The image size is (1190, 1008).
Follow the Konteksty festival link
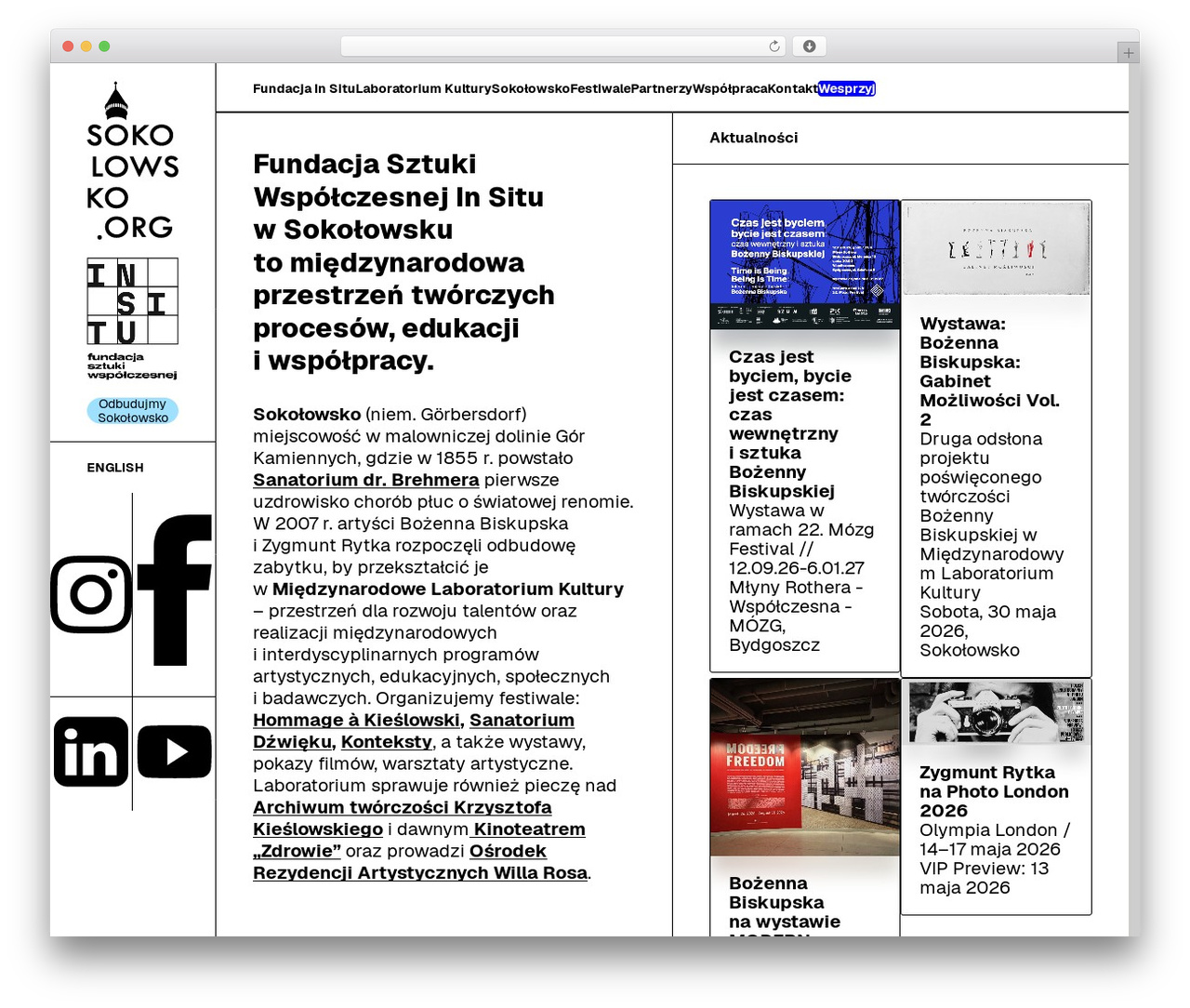(x=387, y=742)
